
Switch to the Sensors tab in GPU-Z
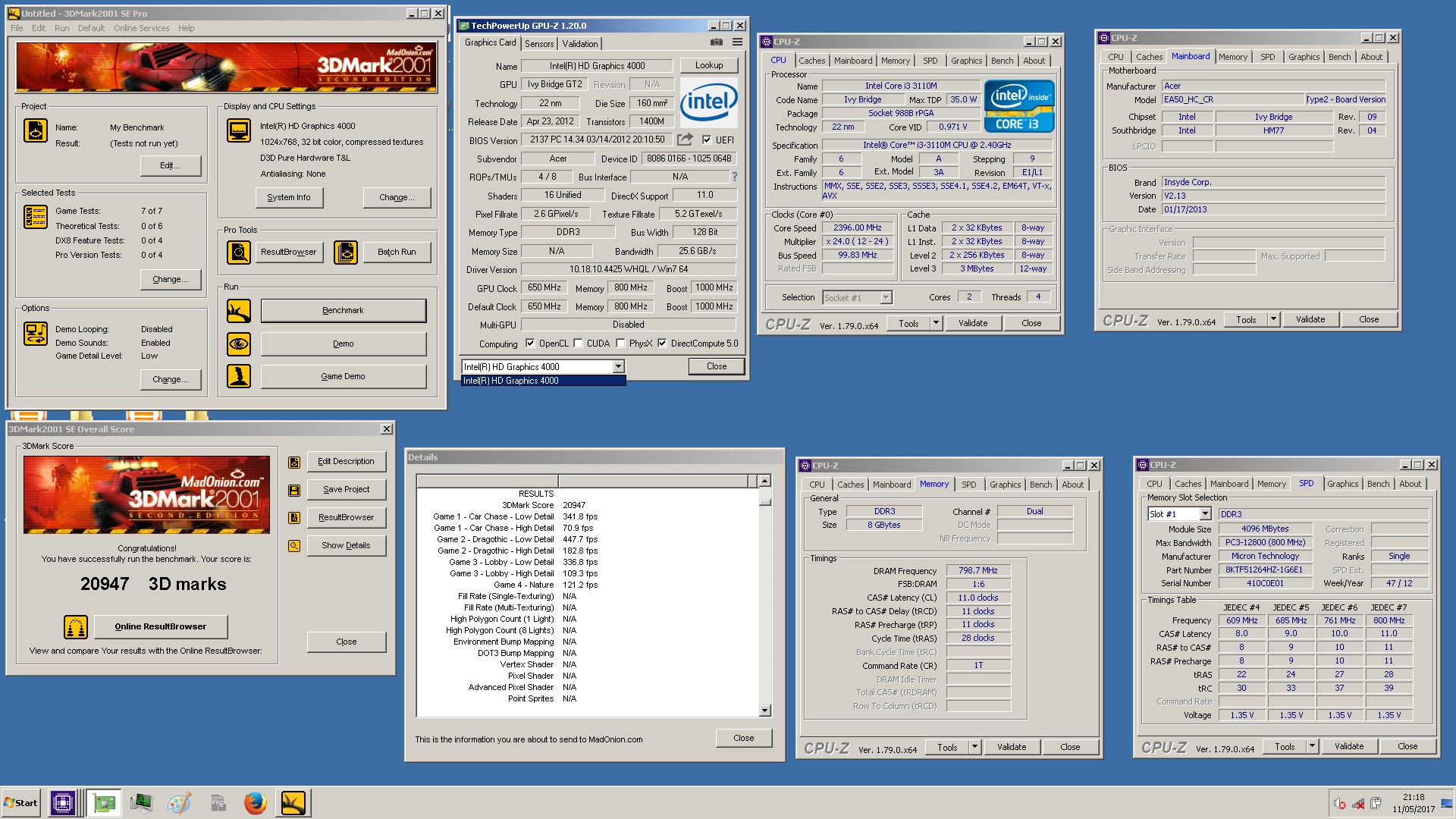539,44
